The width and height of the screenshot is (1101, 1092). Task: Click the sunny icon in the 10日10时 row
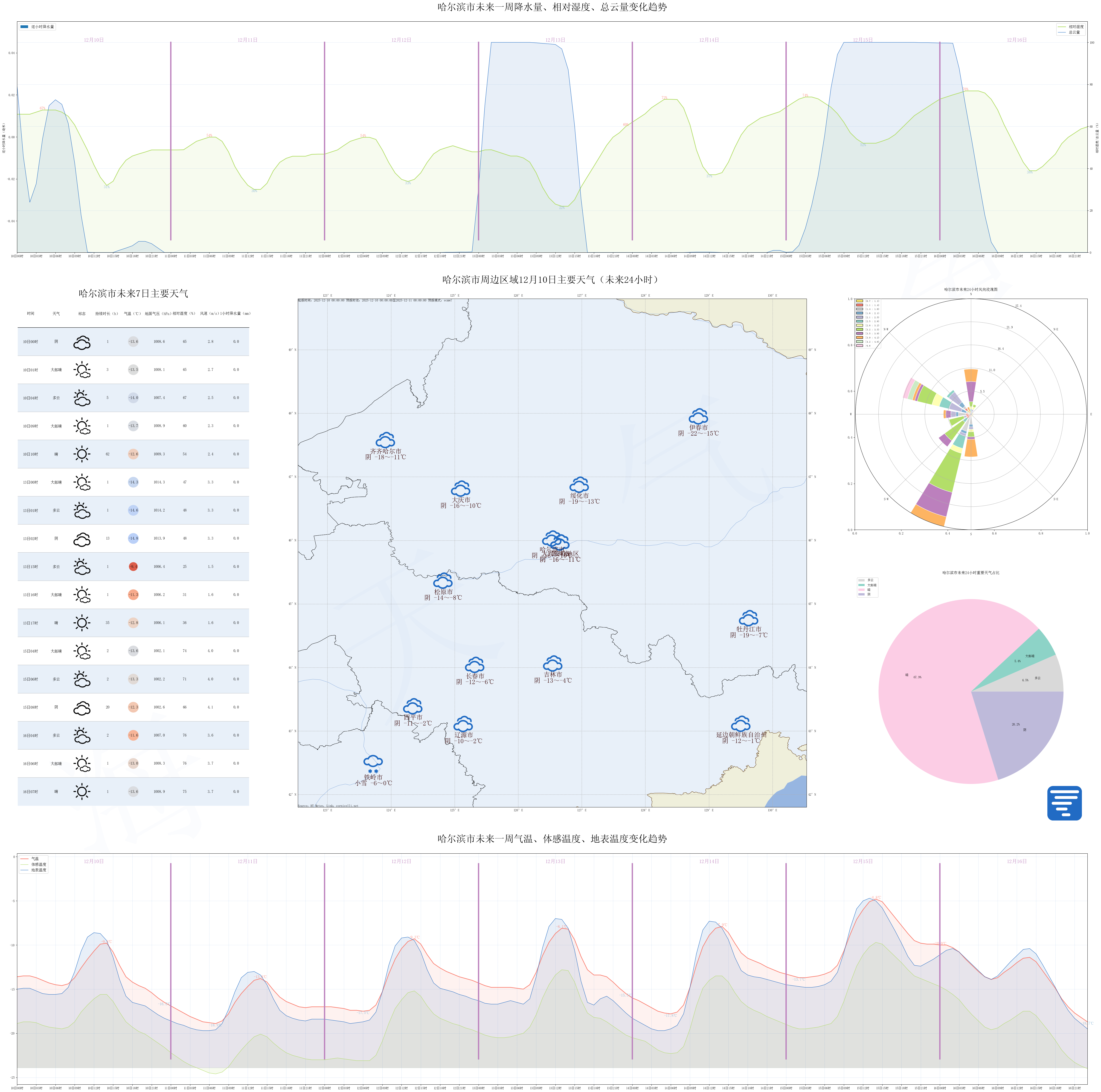82,454
